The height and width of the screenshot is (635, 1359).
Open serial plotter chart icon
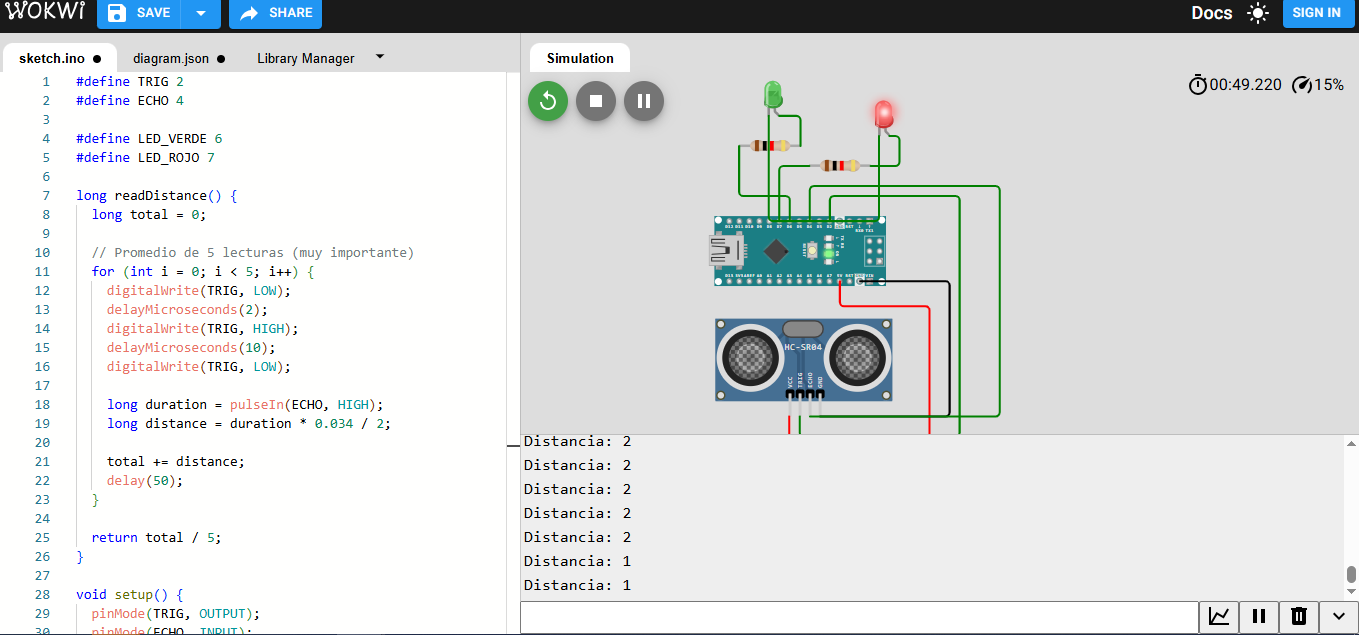tap(1219, 616)
